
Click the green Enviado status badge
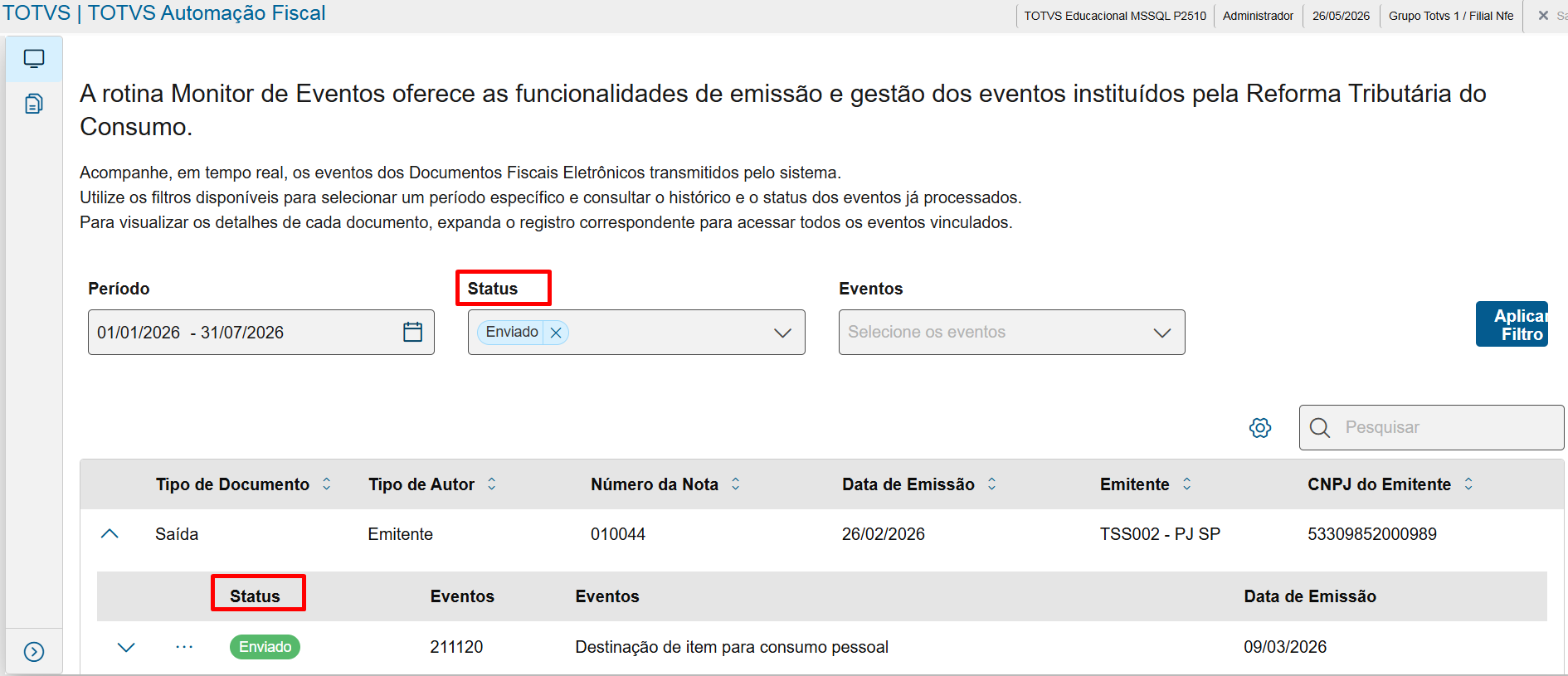click(x=265, y=647)
